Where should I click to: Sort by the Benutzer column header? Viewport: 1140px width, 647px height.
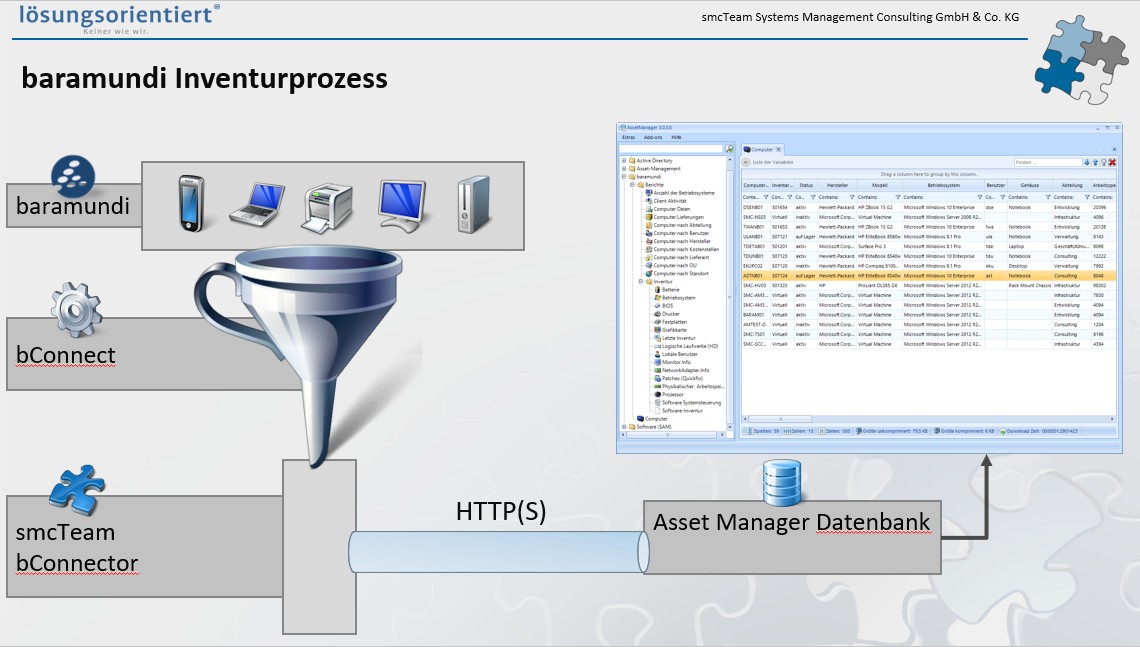pyautogui.click(x=995, y=185)
